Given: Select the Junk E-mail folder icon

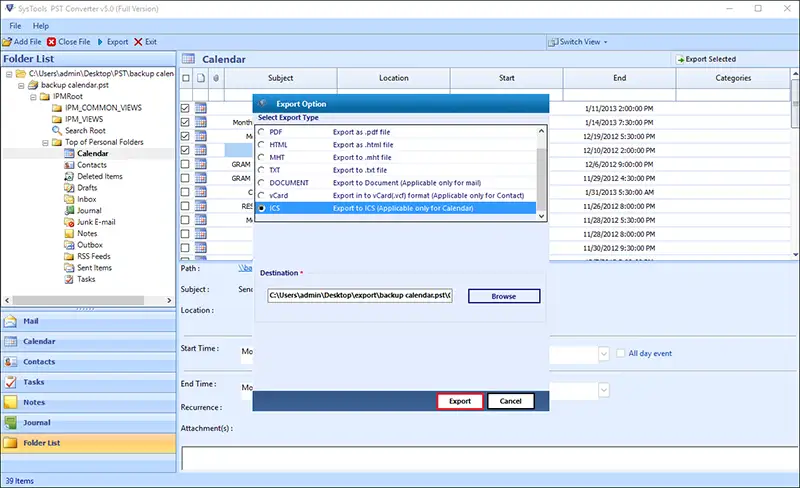Looking at the screenshot, I should [x=69, y=222].
